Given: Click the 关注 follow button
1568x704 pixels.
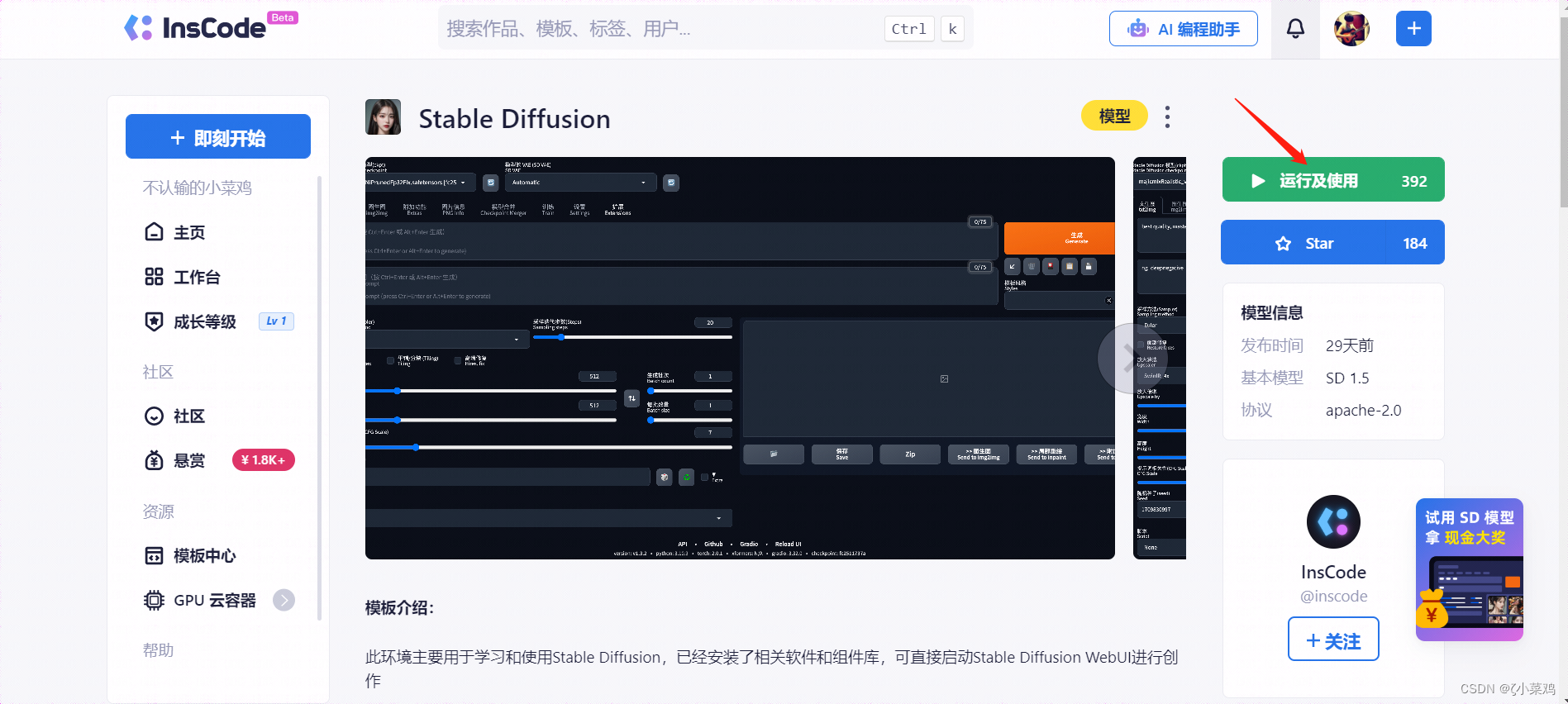Looking at the screenshot, I should click(x=1333, y=639).
